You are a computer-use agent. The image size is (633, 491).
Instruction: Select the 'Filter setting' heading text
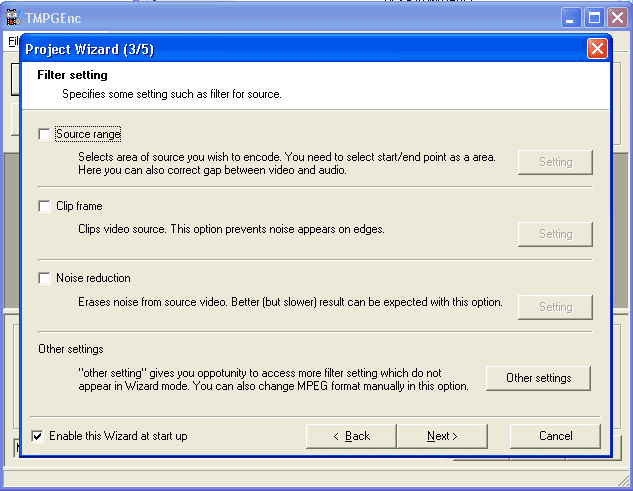point(73,75)
